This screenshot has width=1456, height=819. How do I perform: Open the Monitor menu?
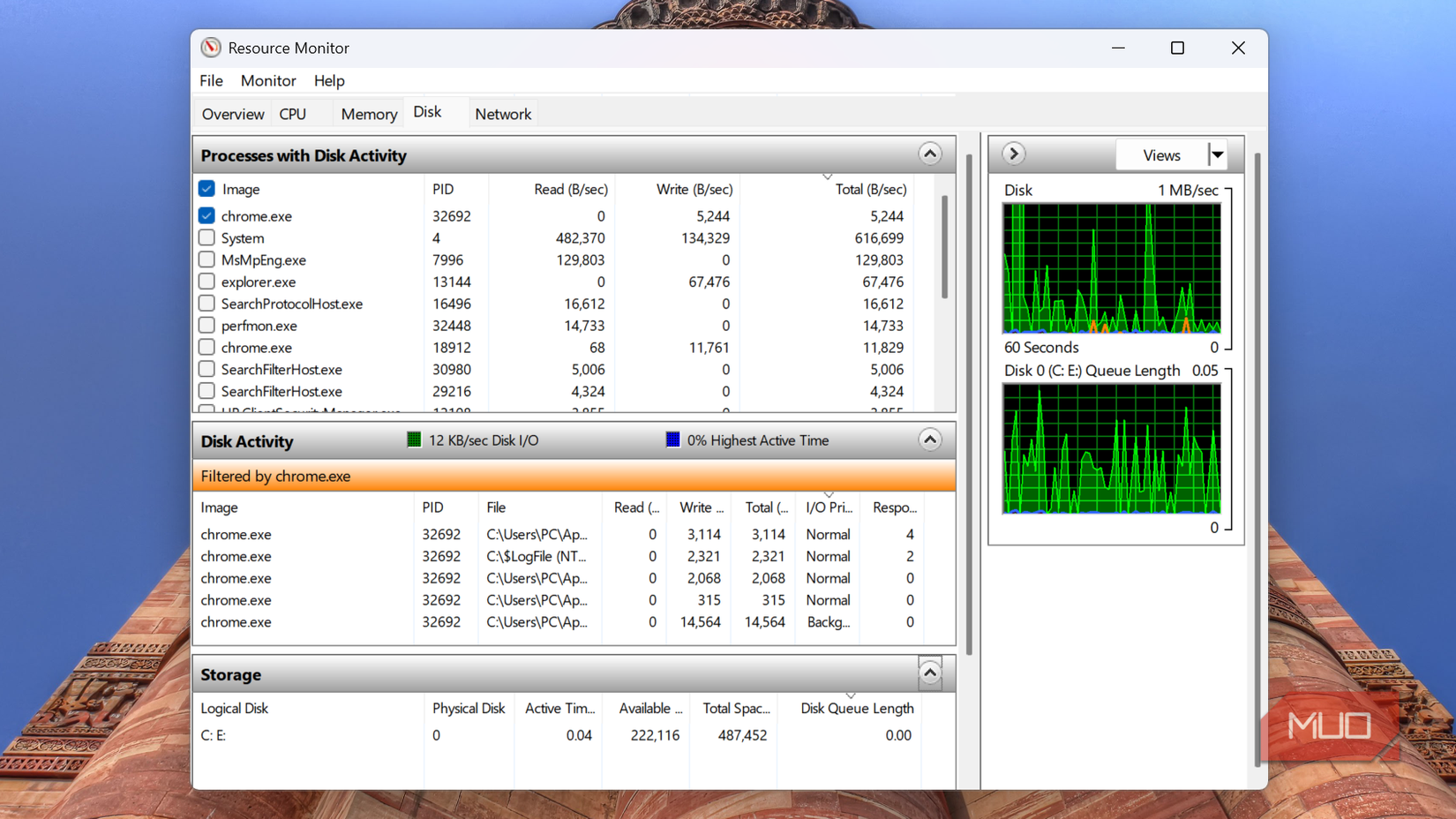coord(268,80)
